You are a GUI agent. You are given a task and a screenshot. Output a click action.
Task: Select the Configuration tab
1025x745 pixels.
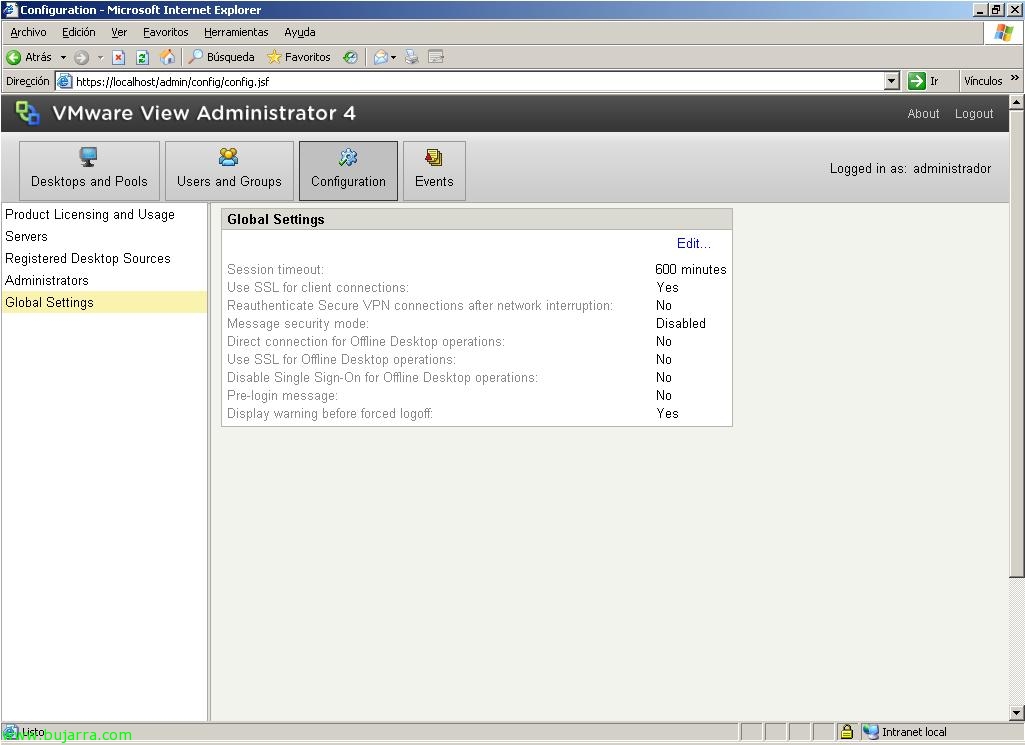[x=348, y=171]
